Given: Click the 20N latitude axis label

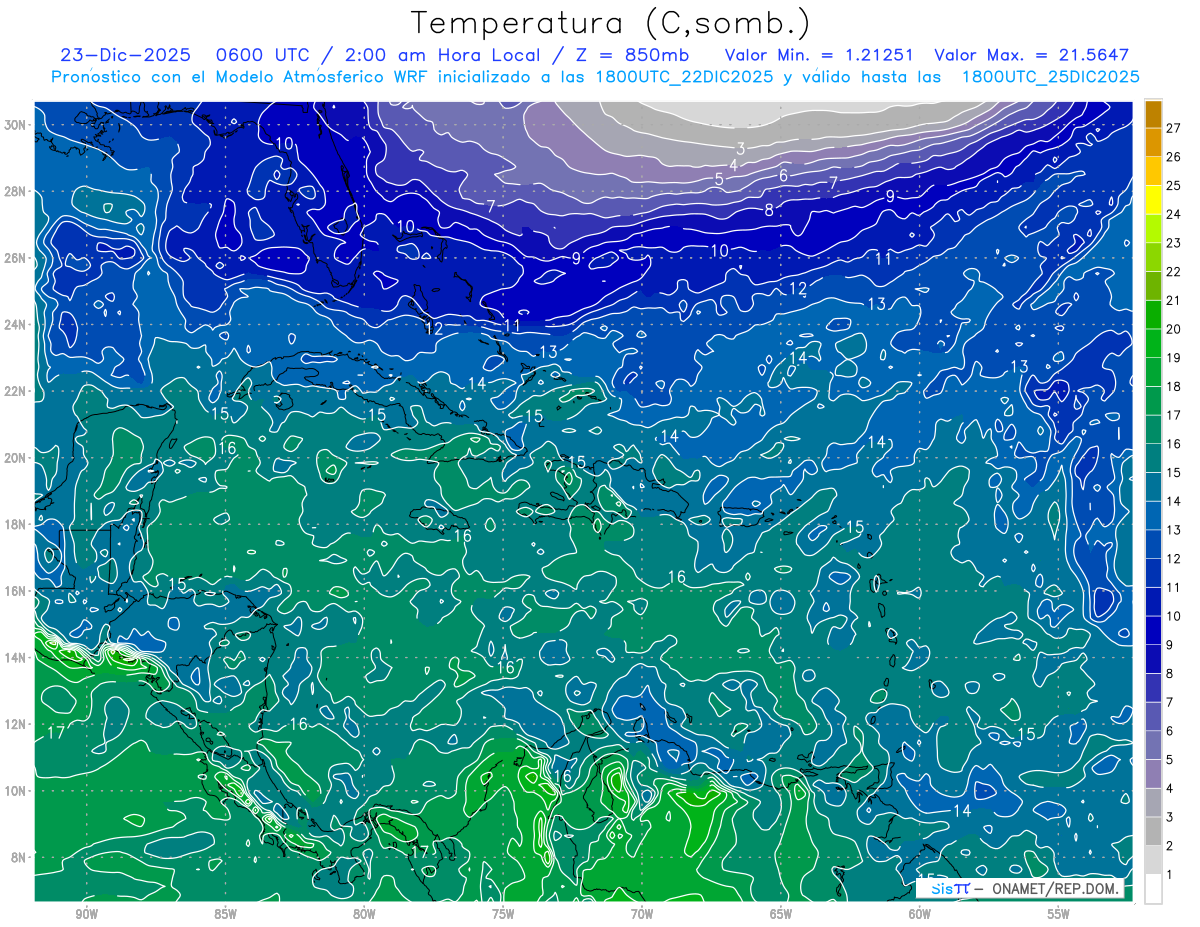Looking at the screenshot, I should point(14,457).
